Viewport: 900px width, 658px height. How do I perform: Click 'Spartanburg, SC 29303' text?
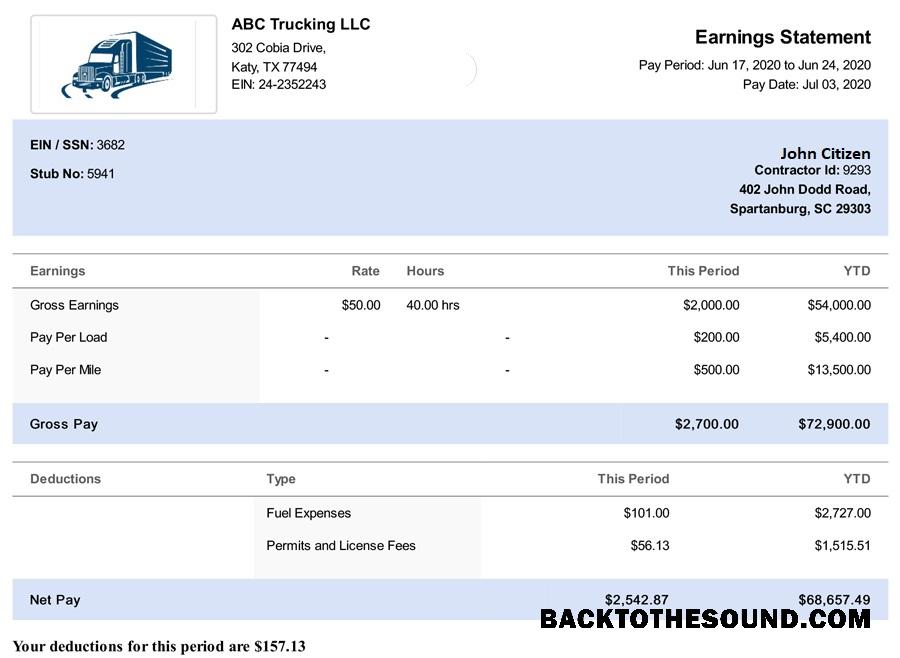[800, 208]
